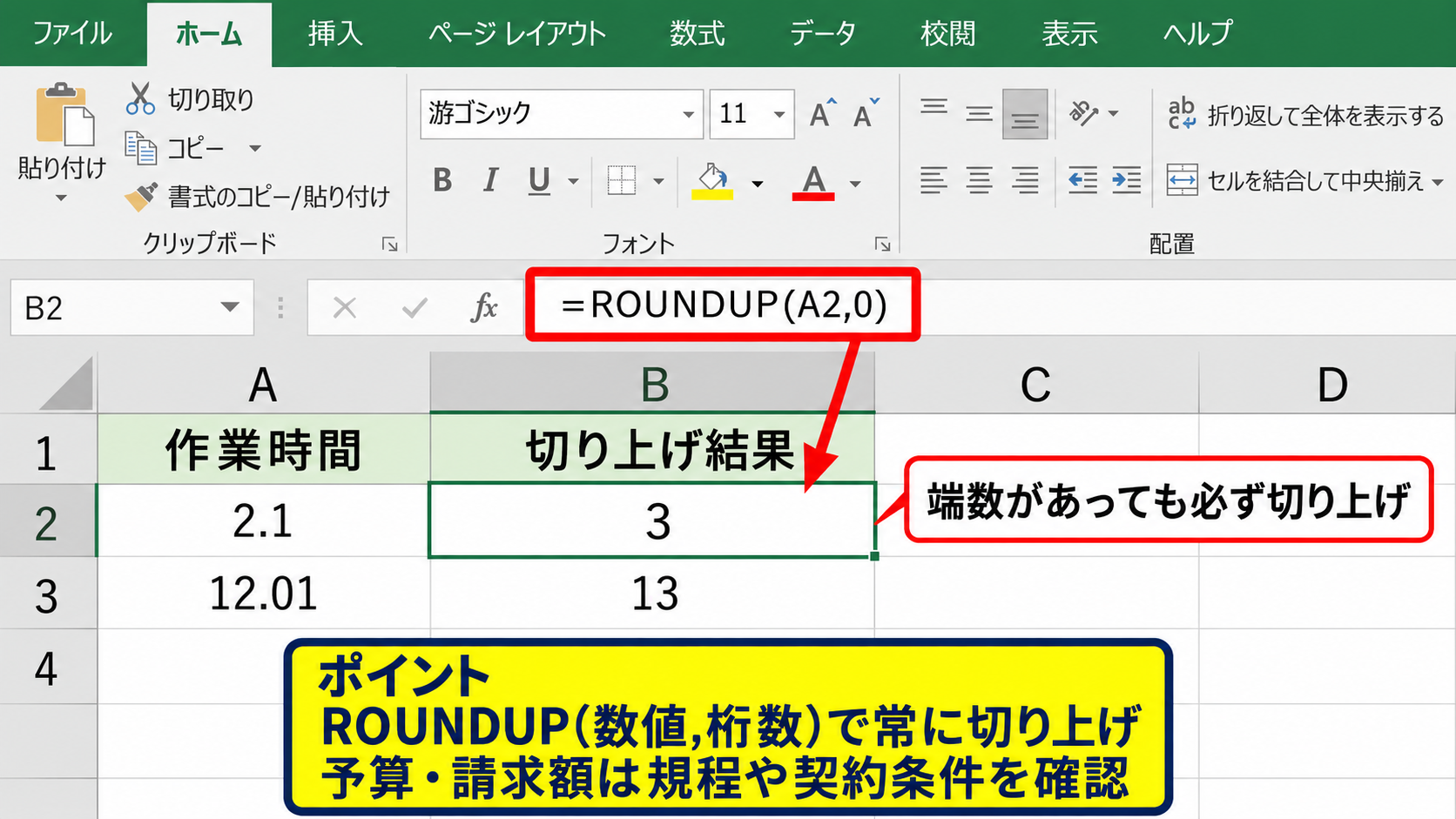Image resolution: width=1456 pixels, height=819 pixels.
Task: Open the フォント dialog launcher
Action: 882,245
